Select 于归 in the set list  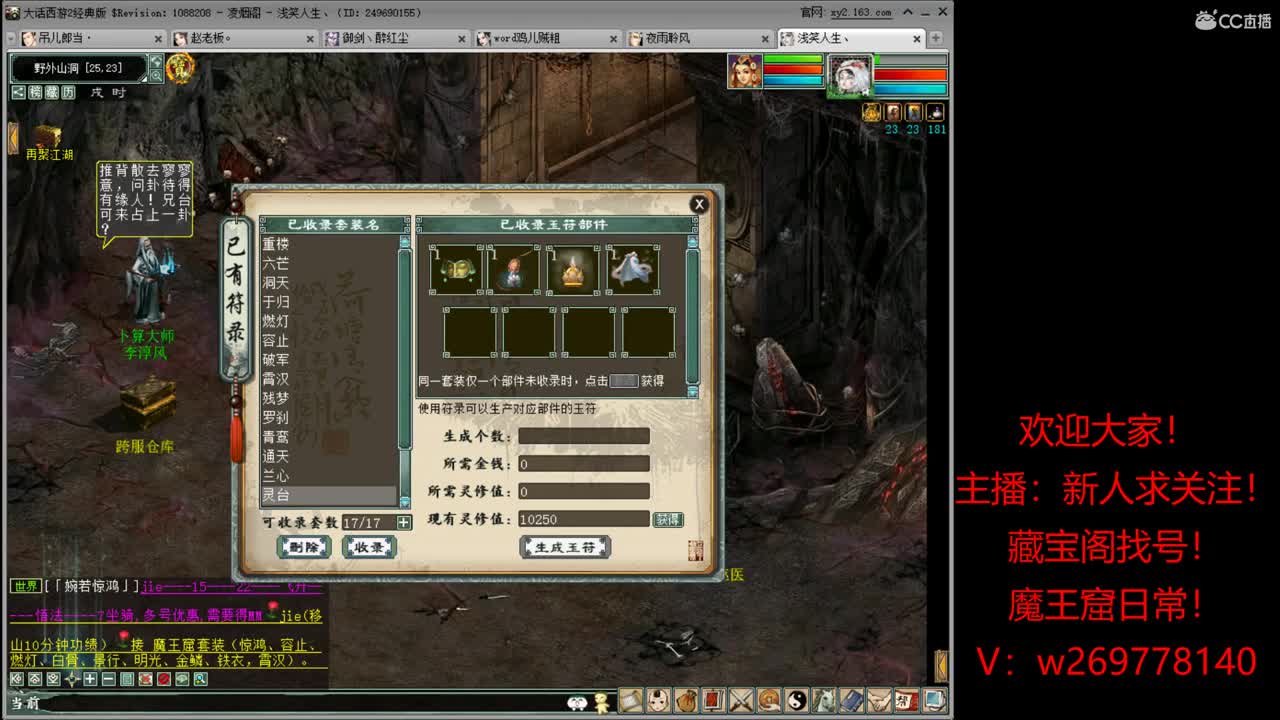[x=329, y=302]
